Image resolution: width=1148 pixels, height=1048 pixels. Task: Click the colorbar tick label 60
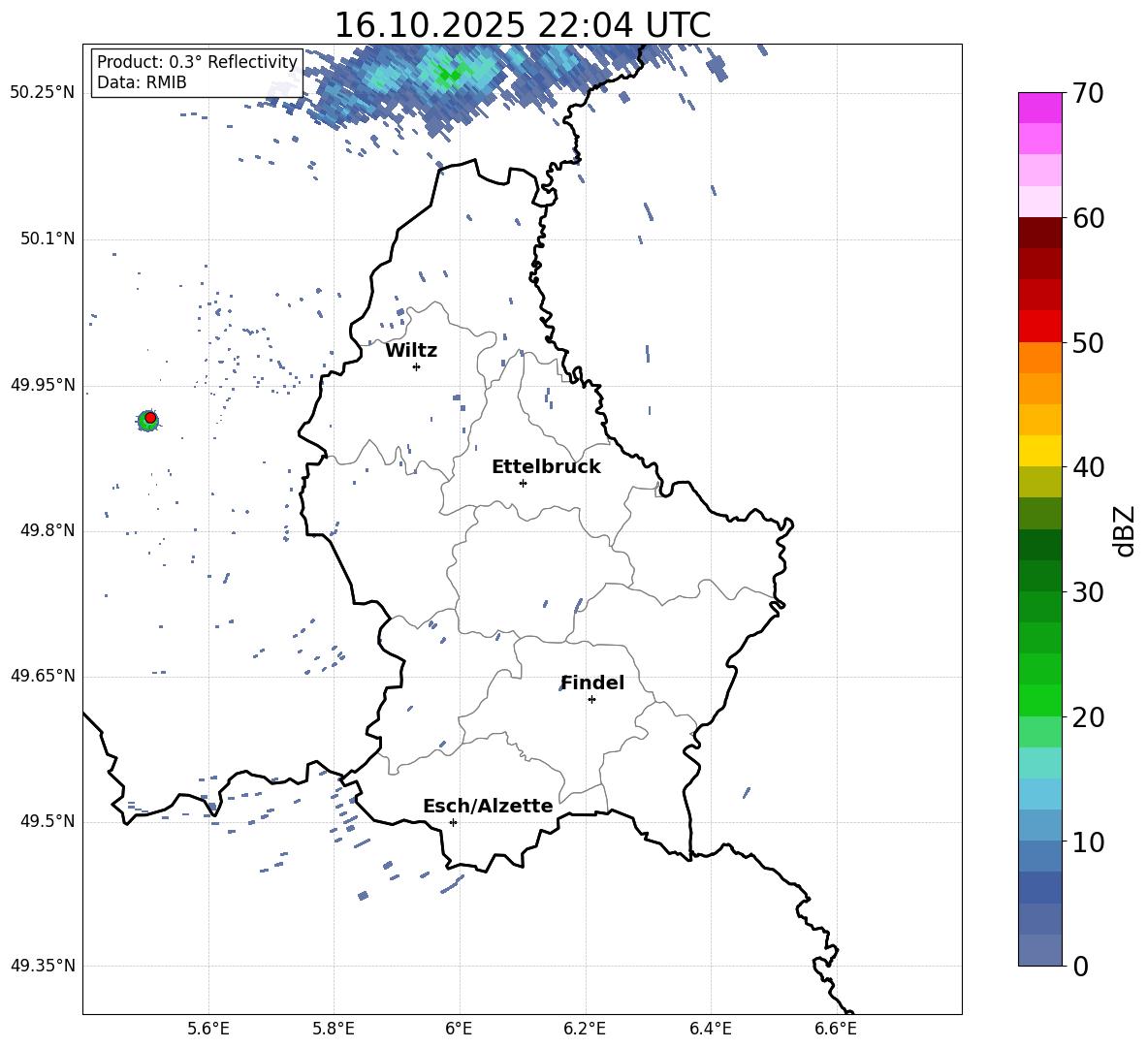pyautogui.click(x=1088, y=218)
